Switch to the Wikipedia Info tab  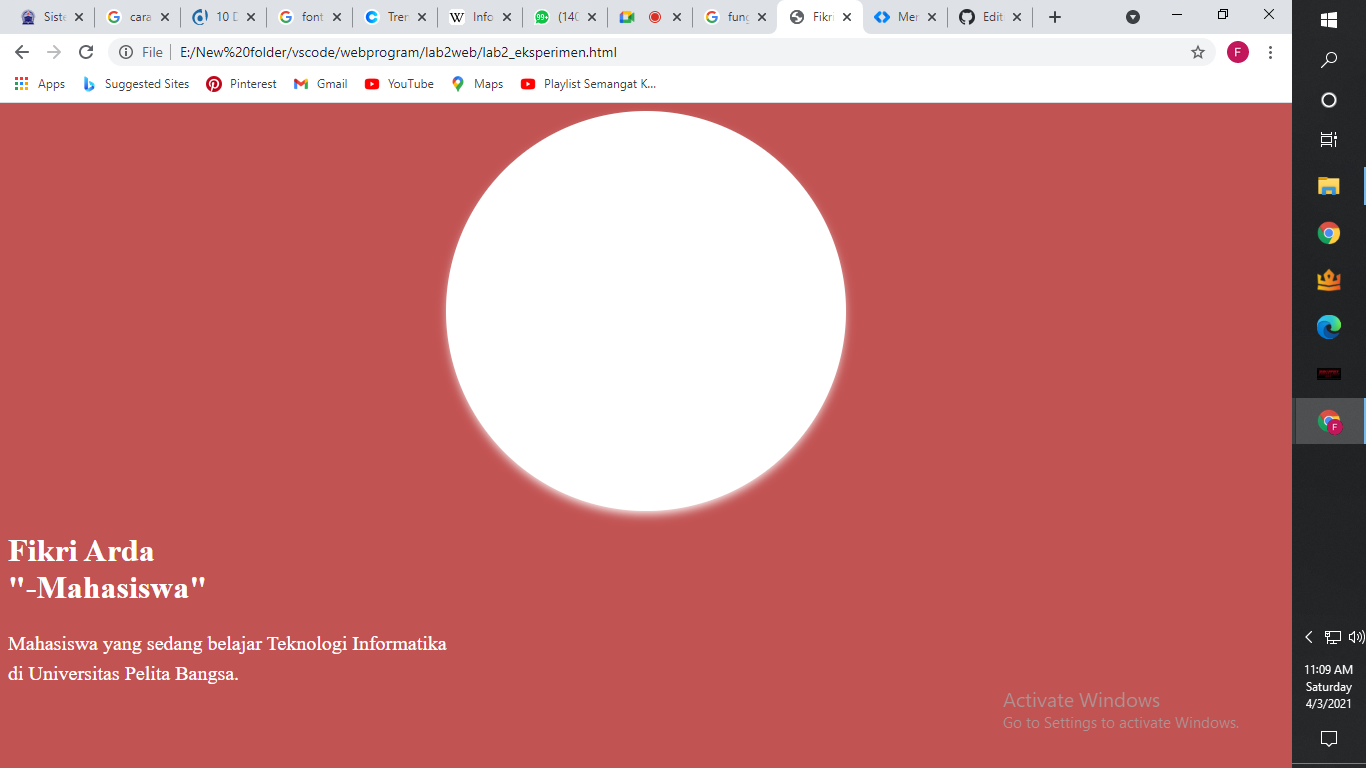(482, 17)
